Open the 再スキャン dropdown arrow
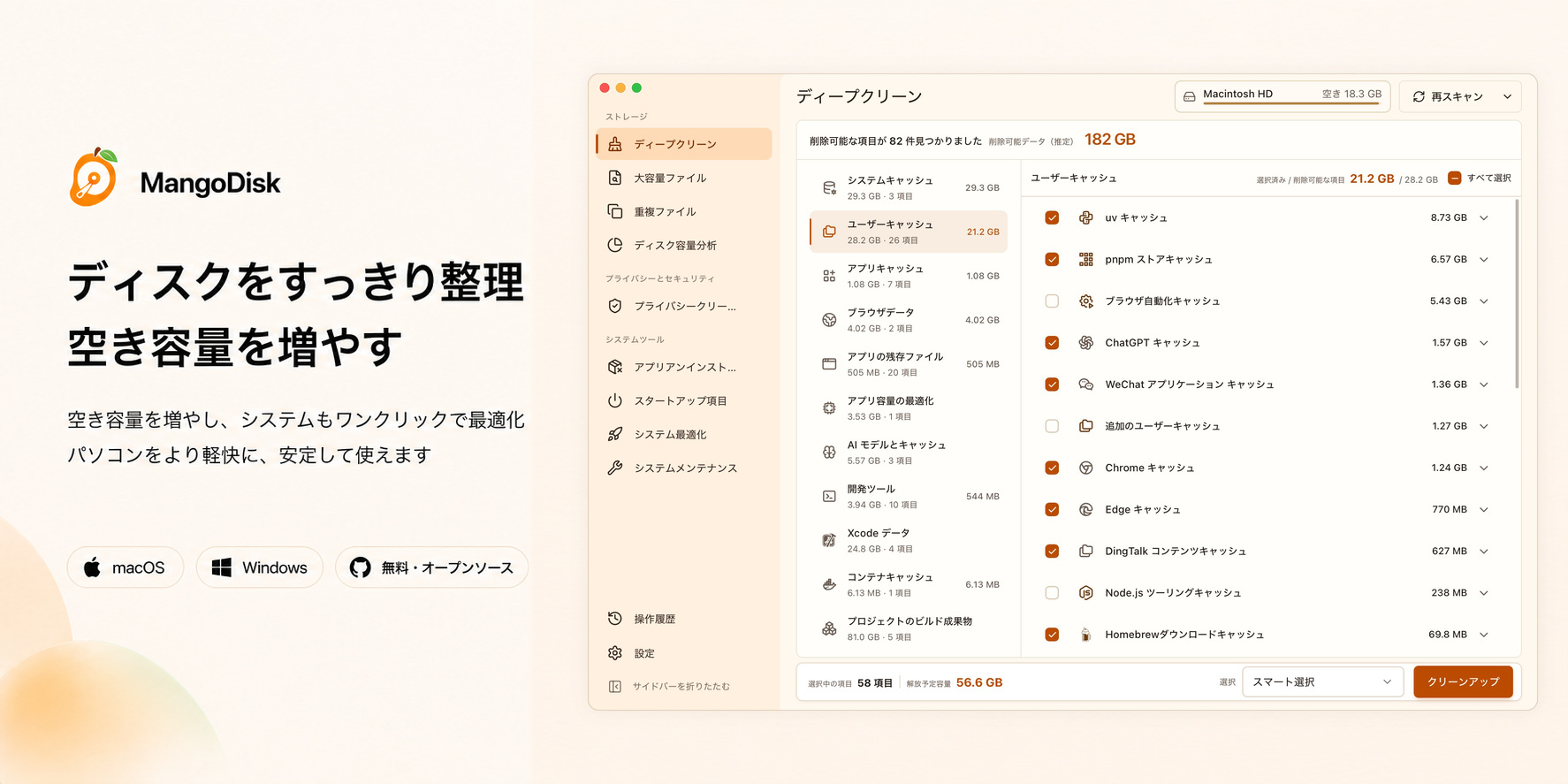Viewport: 1568px width, 784px height. click(1507, 96)
